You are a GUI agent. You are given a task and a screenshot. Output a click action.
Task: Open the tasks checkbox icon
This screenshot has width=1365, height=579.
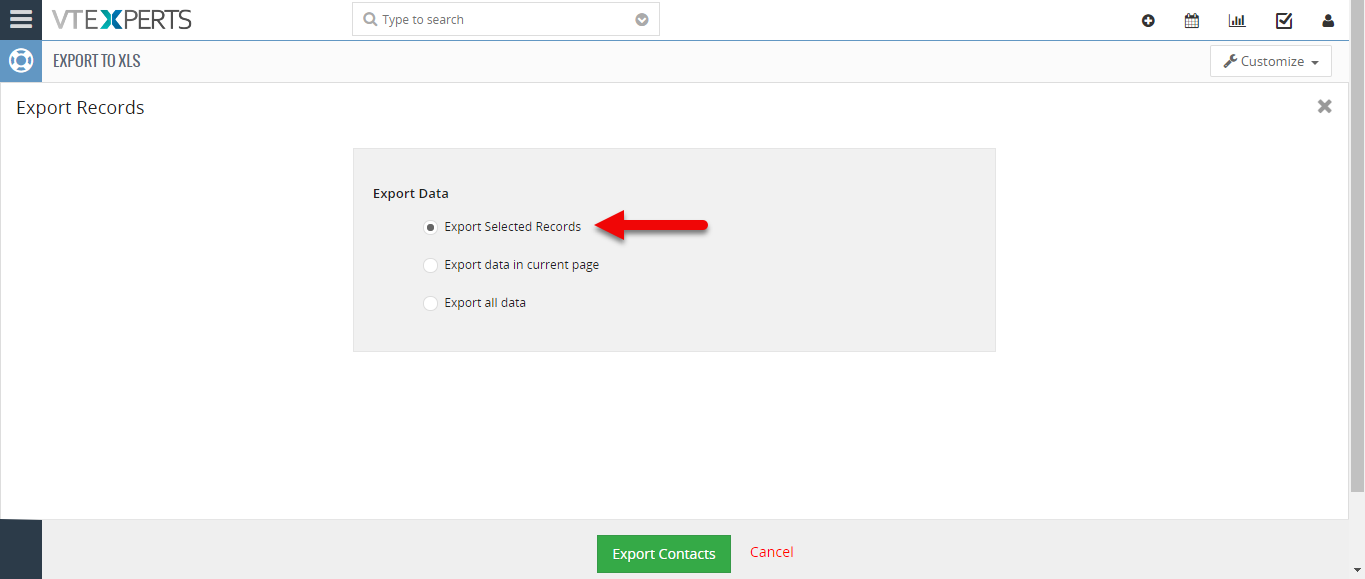(x=1284, y=20)
